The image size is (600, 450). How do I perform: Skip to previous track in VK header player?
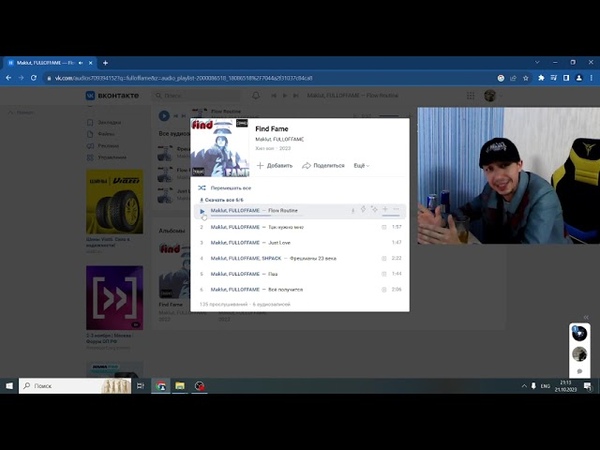point(274,95)
